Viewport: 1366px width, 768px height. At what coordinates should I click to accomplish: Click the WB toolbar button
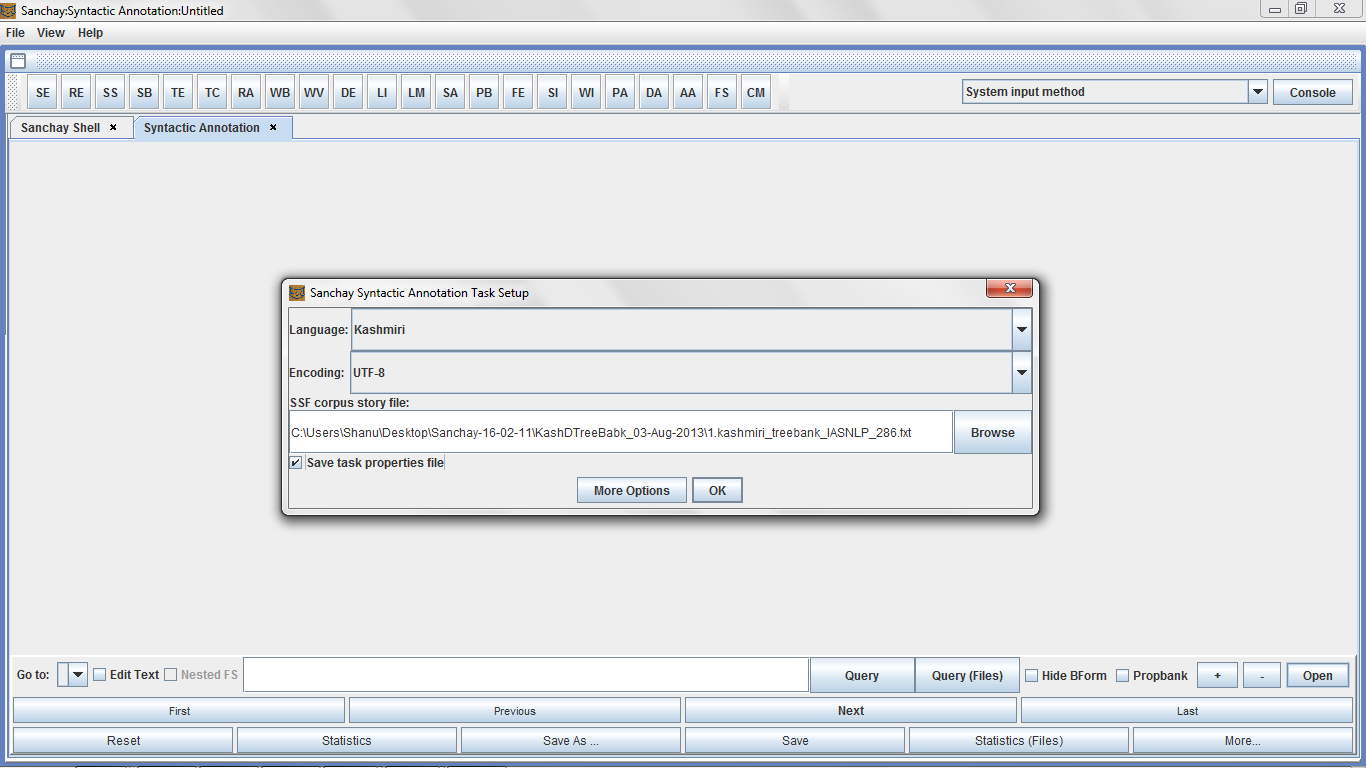point(281,93)
